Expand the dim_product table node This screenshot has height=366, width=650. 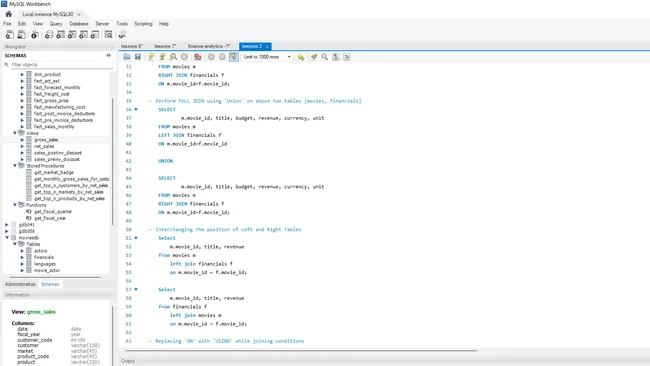(22, 75)
